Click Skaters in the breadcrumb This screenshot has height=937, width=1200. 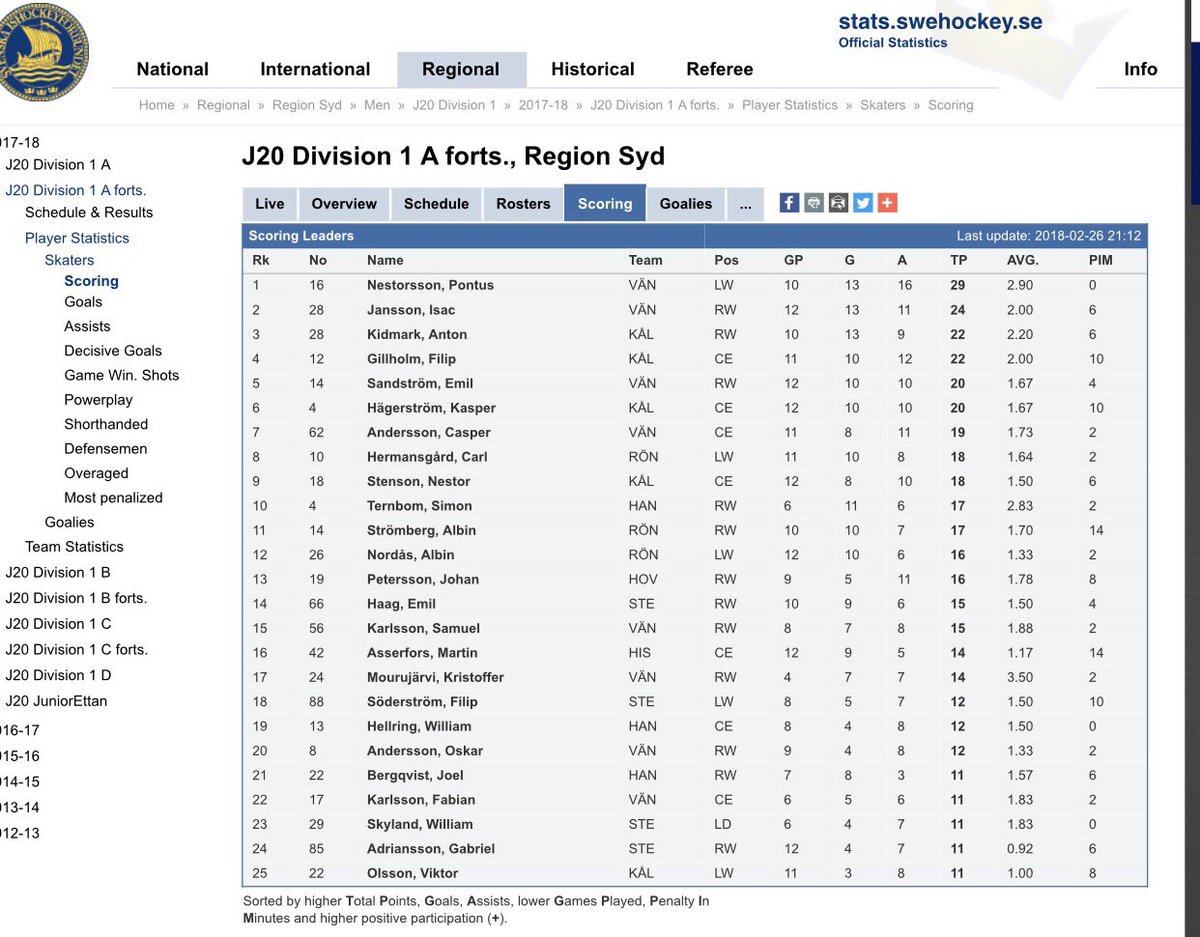[x=883, y=105]
